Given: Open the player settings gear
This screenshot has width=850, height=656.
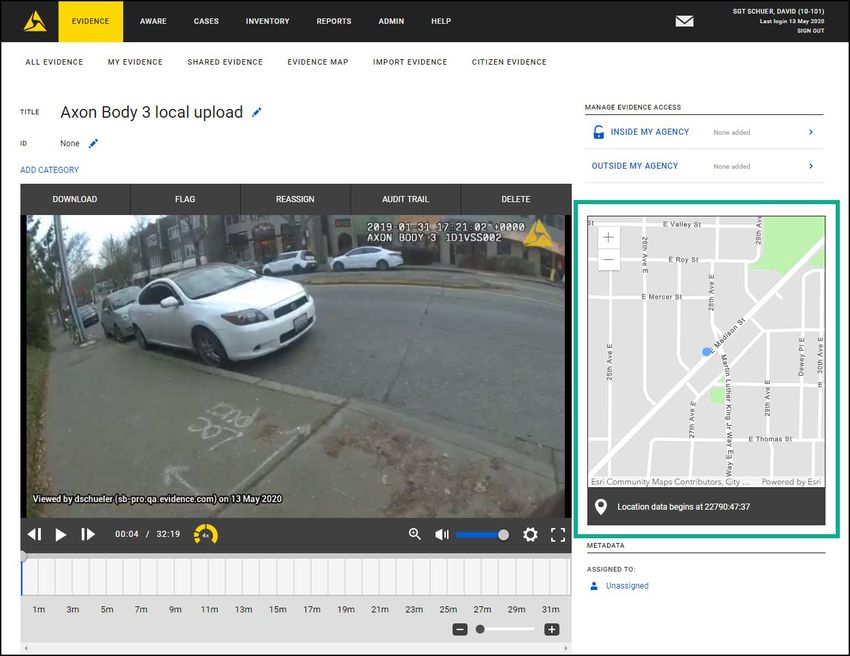Looking at the screenshot, I should click(x=530, y=535).
